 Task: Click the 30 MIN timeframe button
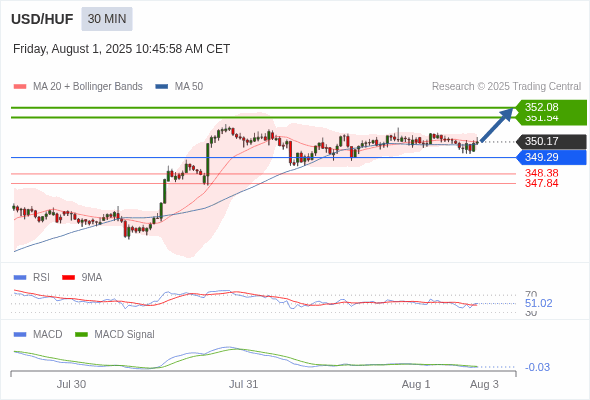pos(107,19)
